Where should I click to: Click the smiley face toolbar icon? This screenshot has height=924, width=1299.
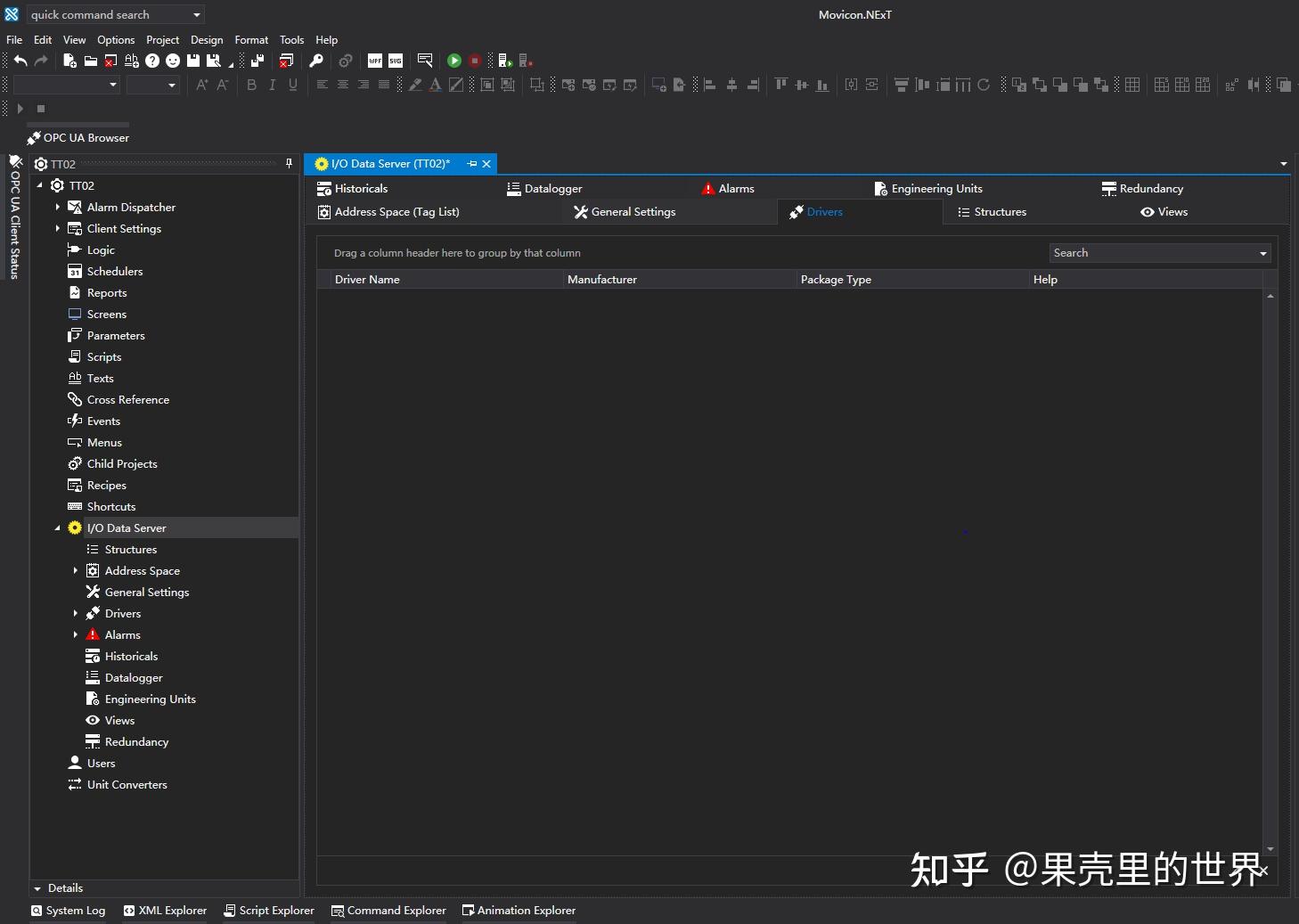173,61
